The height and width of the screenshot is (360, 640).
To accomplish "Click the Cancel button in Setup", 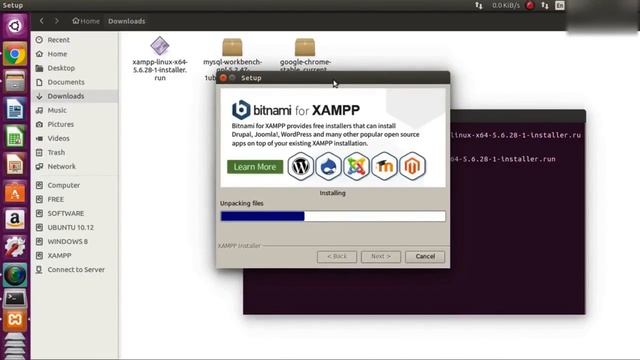I will (x=425, y=256).
